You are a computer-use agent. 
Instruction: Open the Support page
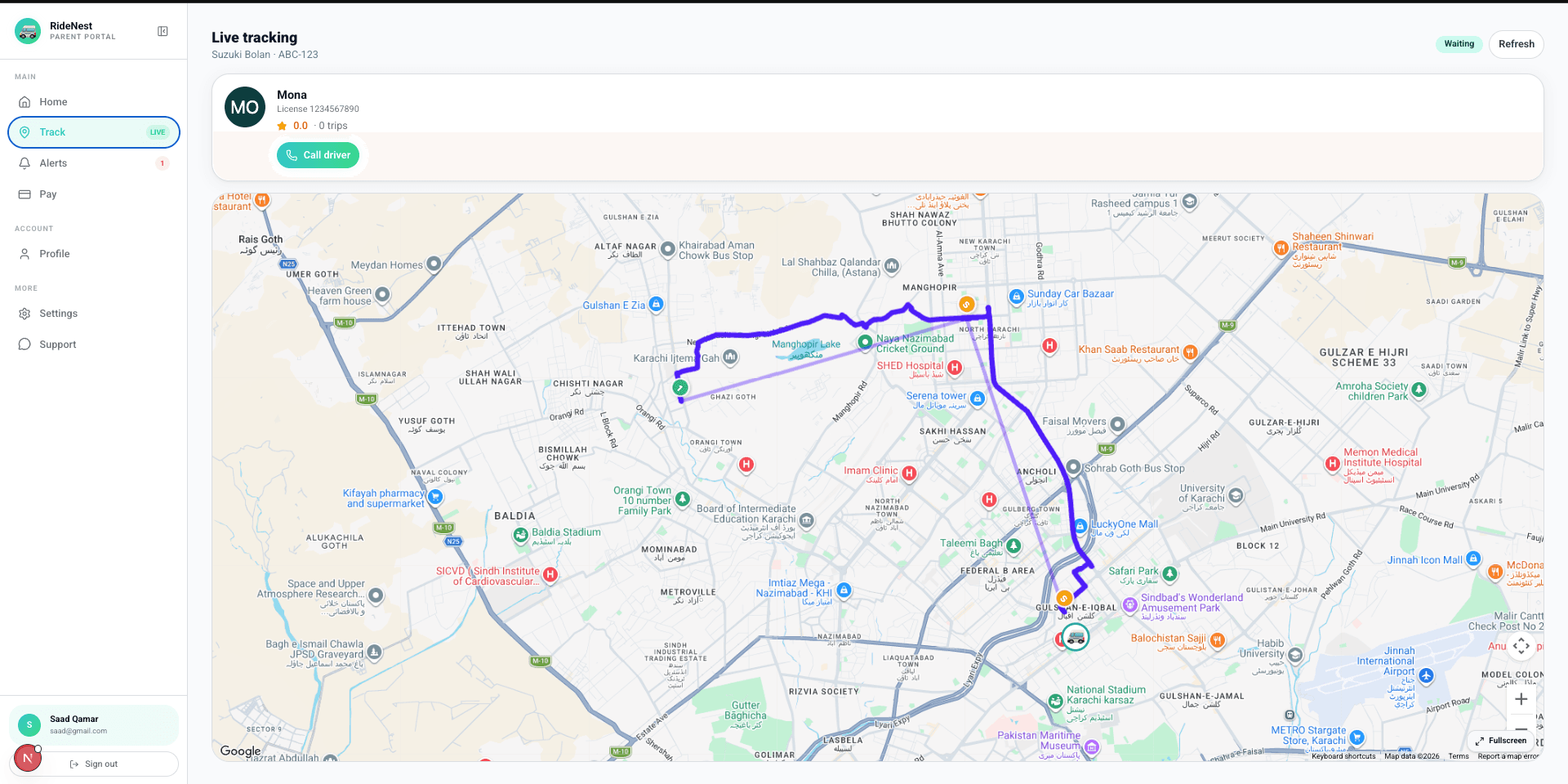point(94,345)
